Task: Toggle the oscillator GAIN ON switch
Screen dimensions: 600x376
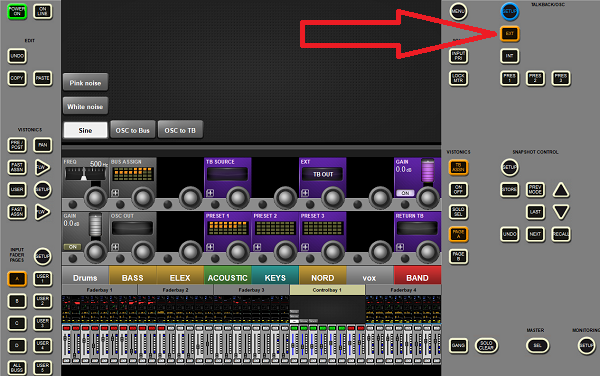Action: 73,247
